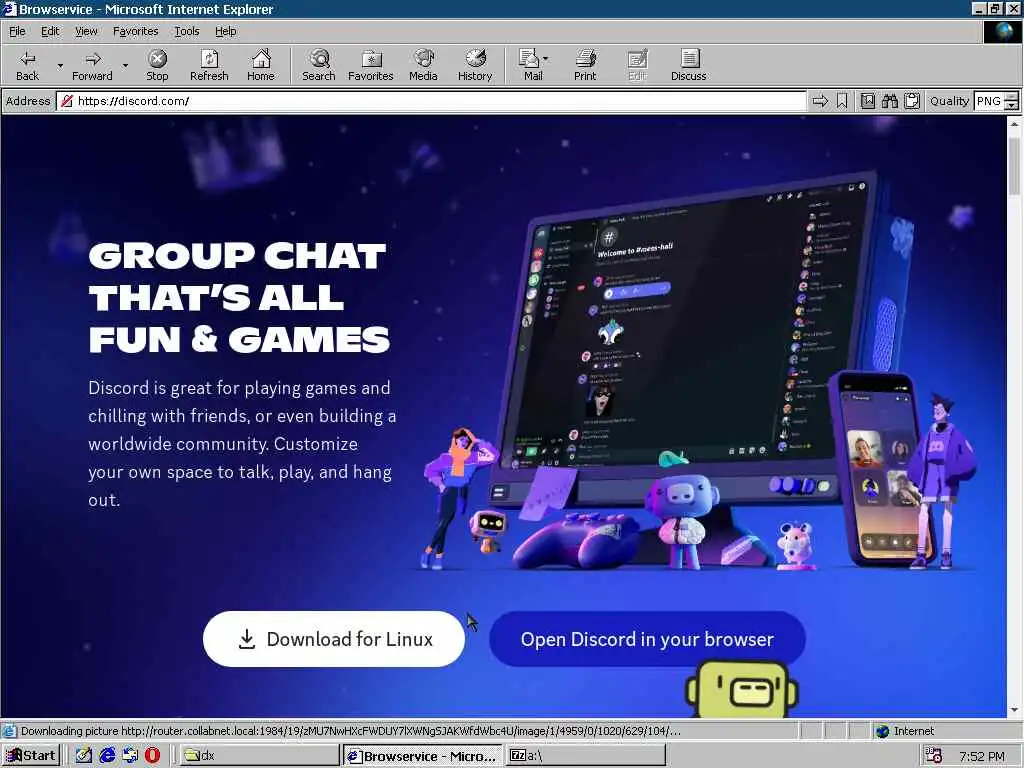Viewport: 1024px width, 768px height.
Task: Go forward with the Forward toolbar button
Action: coord(92,65)
